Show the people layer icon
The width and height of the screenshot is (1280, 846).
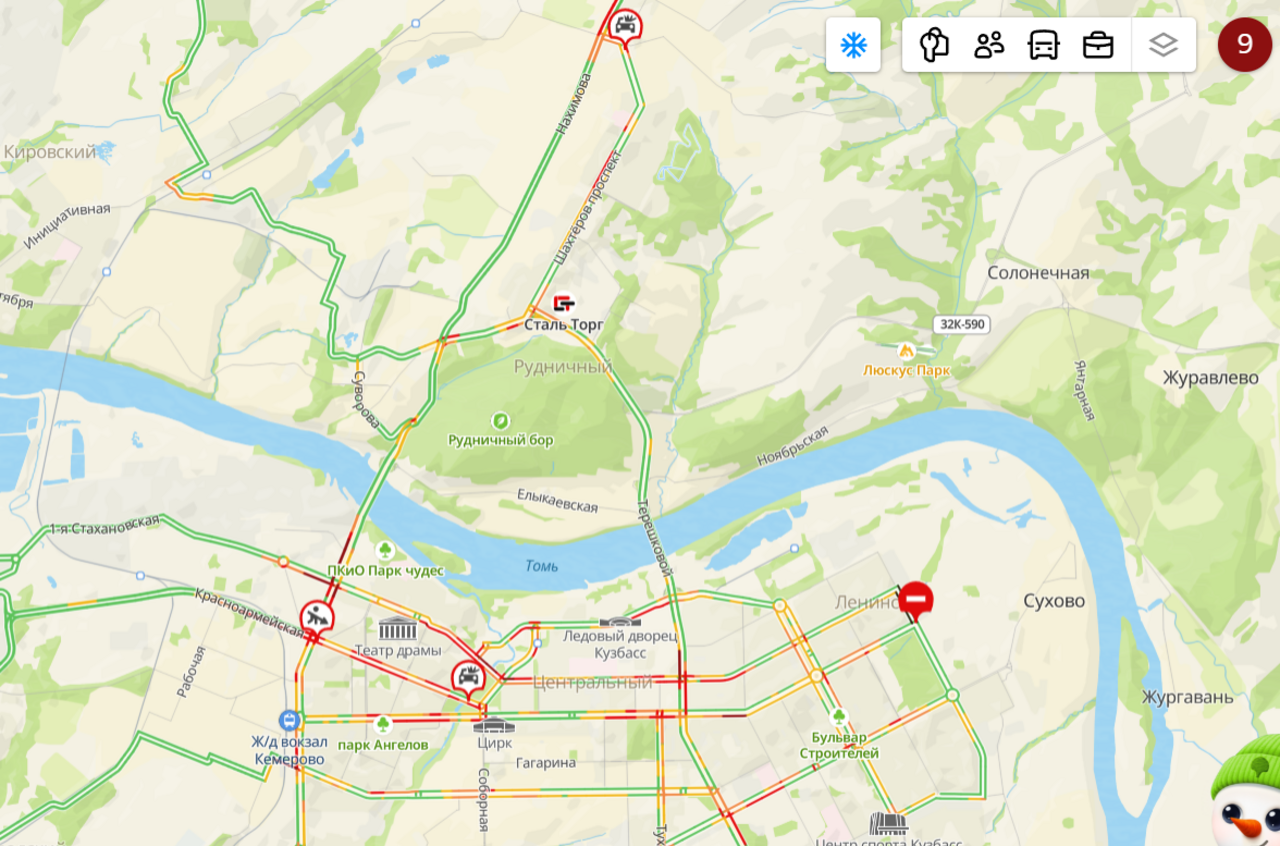coord(989,45)
